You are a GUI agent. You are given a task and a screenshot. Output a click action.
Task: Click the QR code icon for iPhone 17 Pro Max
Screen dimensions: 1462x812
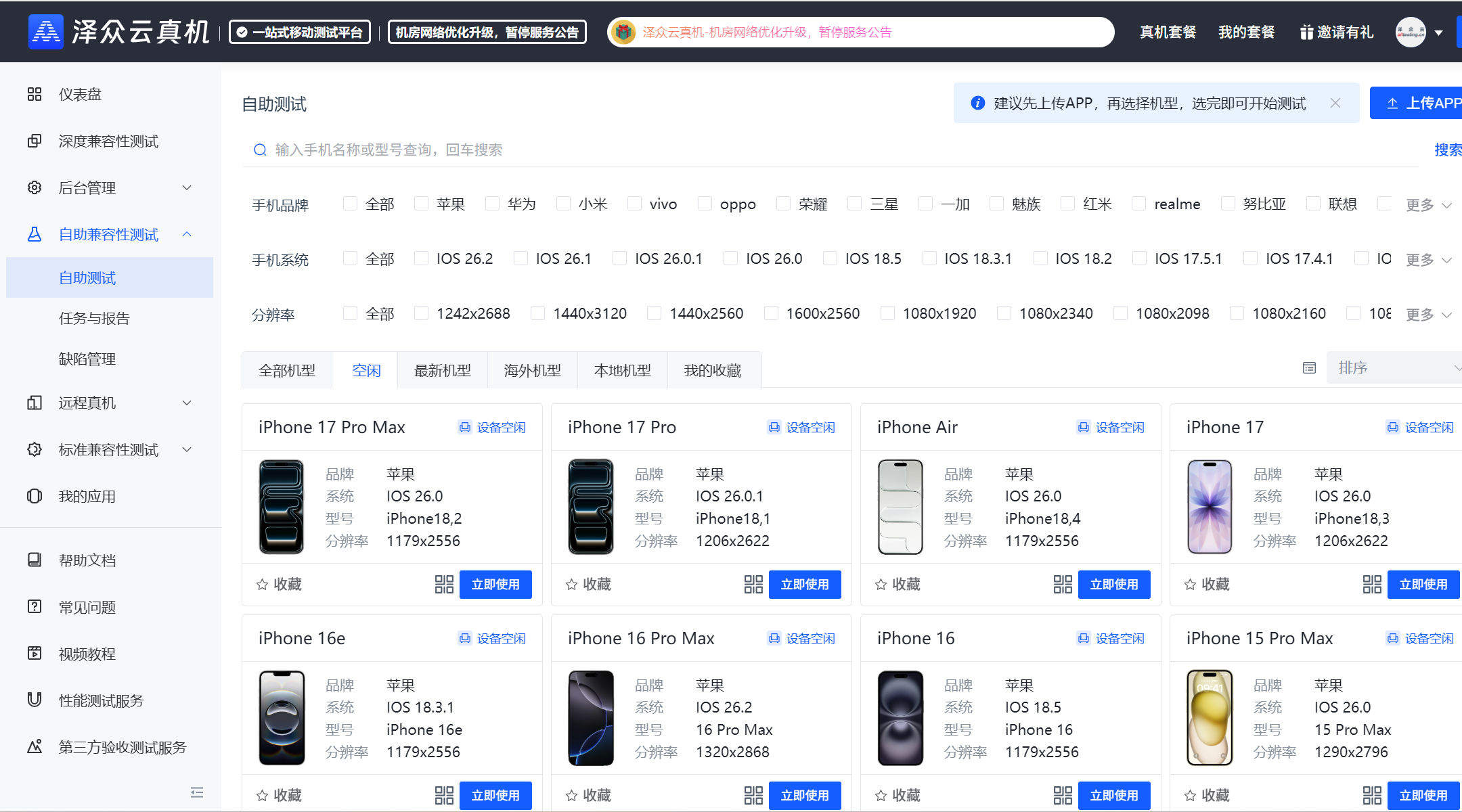tap(444, 585)
